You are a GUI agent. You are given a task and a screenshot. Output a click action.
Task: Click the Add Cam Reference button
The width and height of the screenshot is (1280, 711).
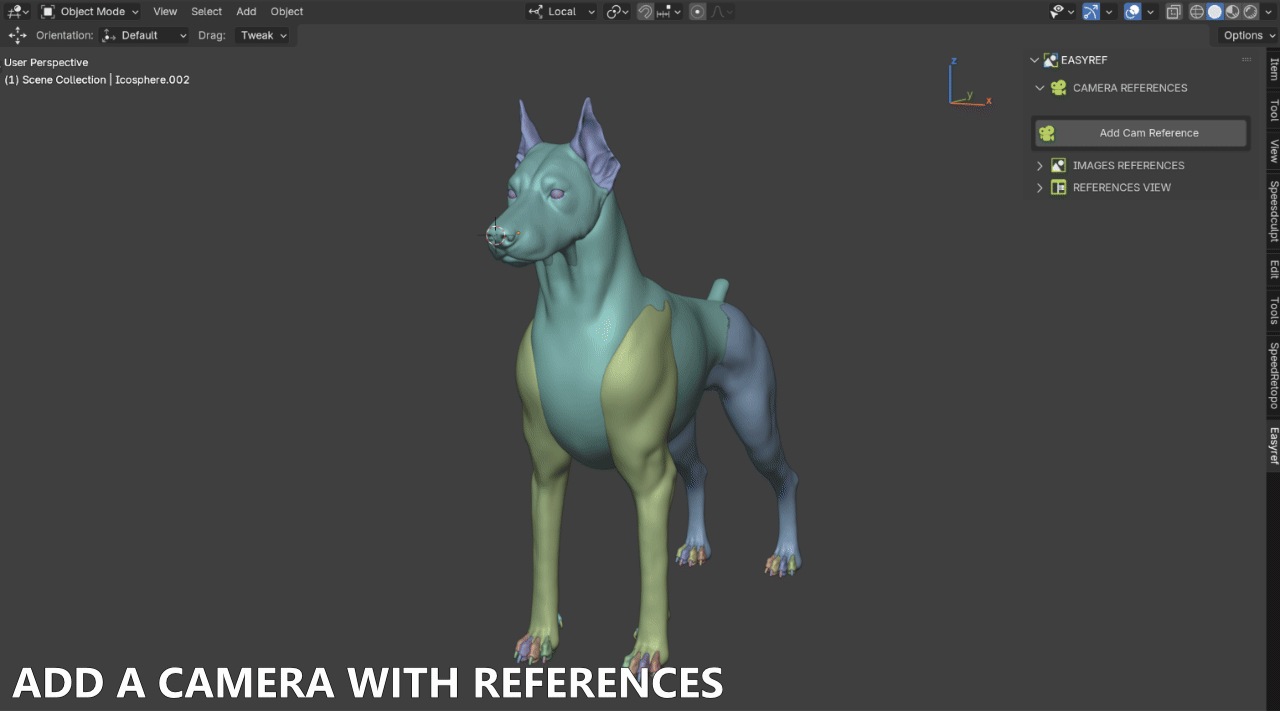tap(1140, 132)
